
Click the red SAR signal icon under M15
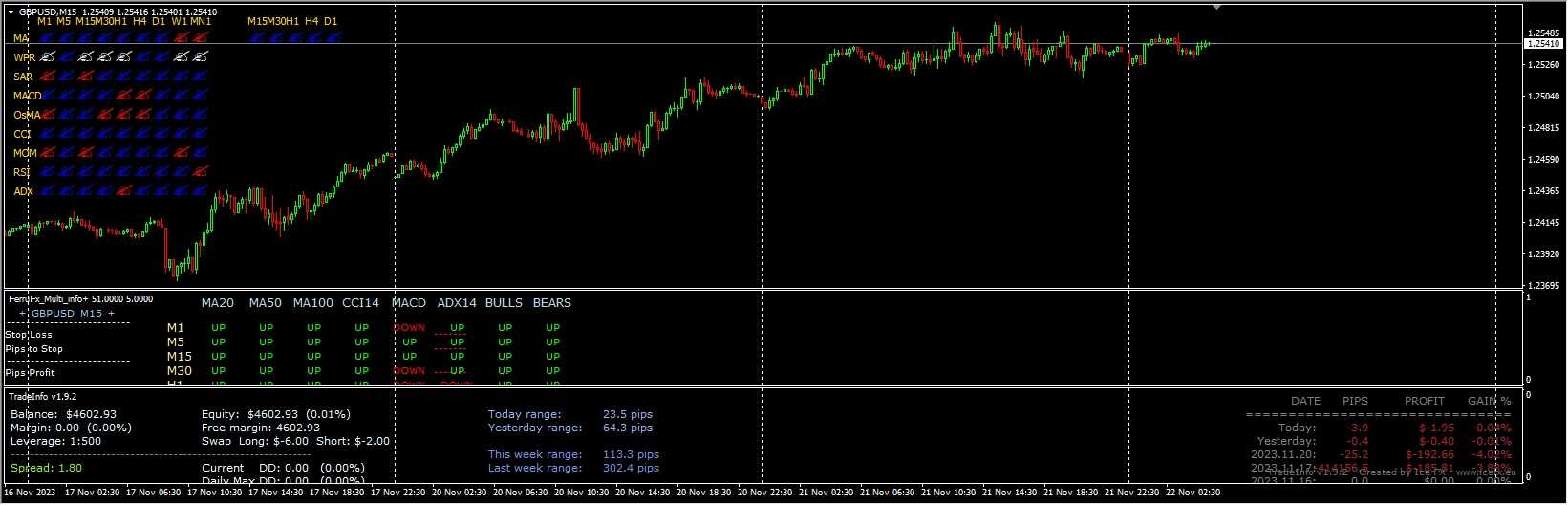point(86,76)
